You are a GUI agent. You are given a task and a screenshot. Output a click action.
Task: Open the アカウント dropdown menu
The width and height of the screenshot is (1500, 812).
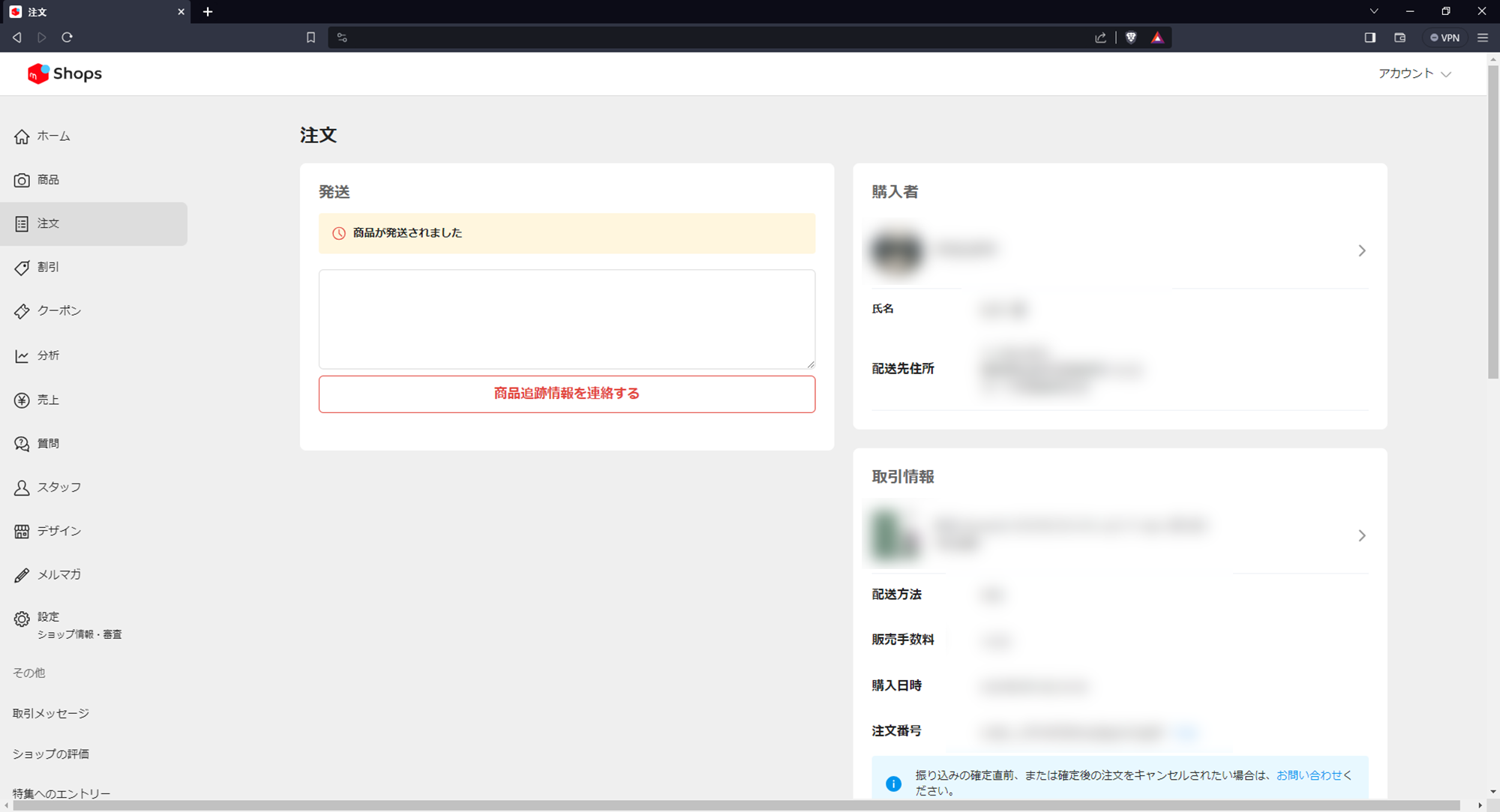click(x=1414, y=73)
